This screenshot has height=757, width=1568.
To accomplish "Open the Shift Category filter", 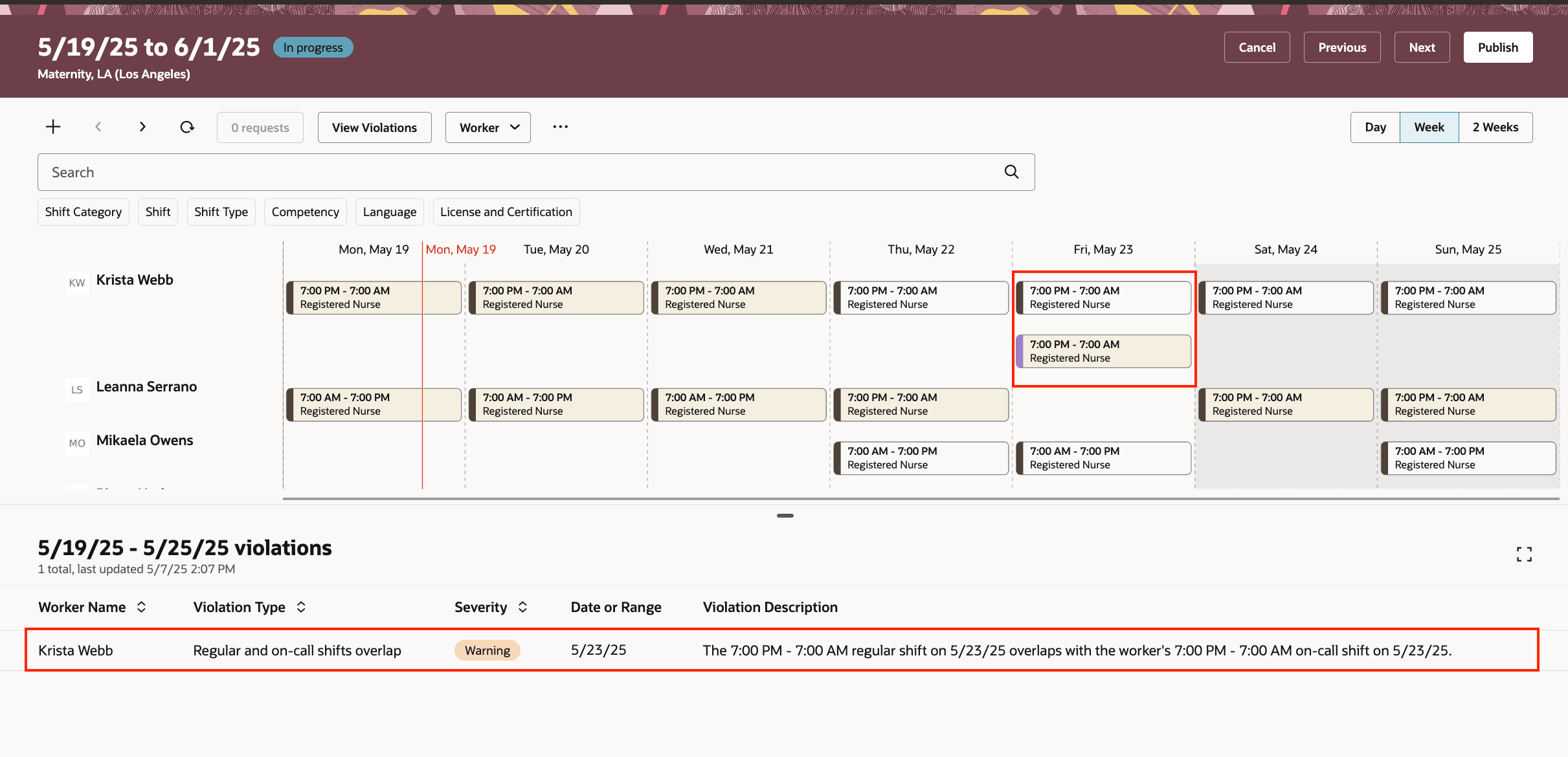I will [84, 212].
